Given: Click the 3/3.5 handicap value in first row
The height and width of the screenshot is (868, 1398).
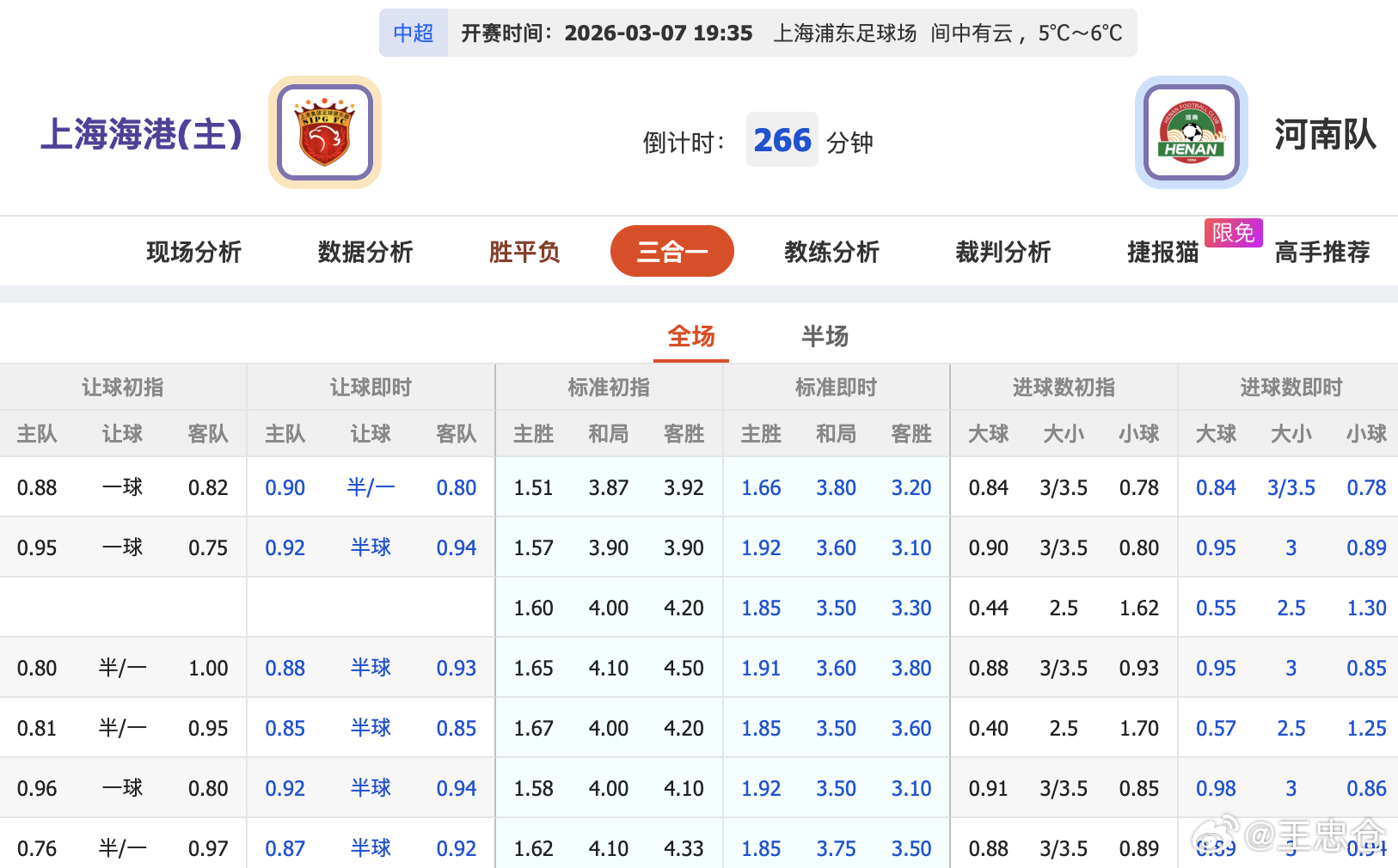Looking at the screenshot, I should pyautogui.click(x=1064, y=487).
